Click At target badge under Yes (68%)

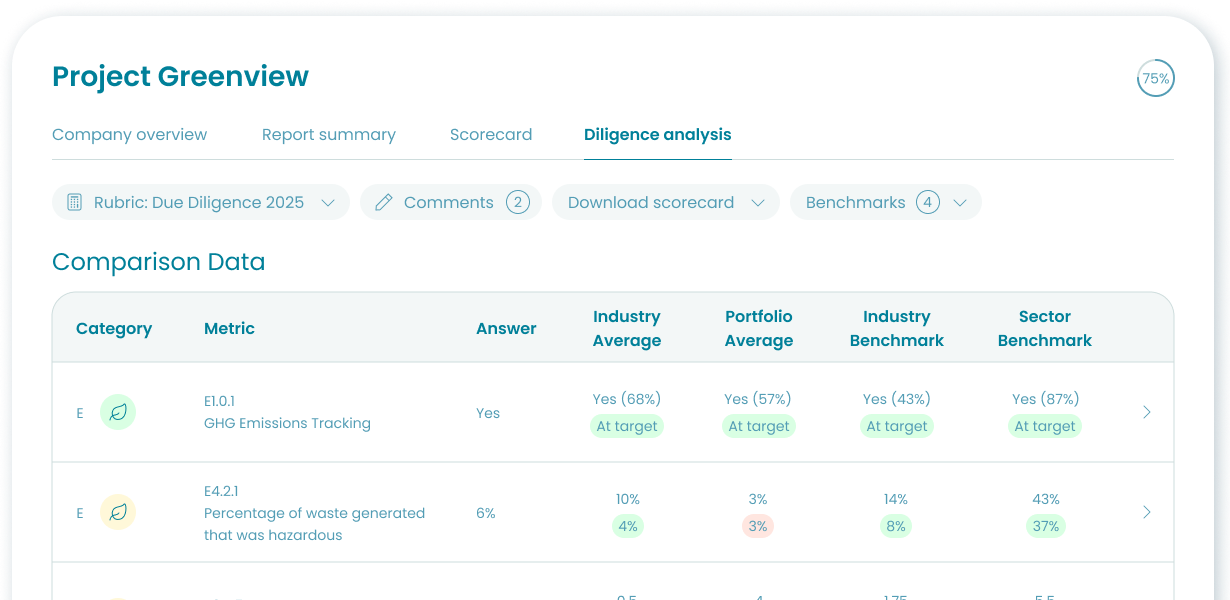[x=627, y=426]
